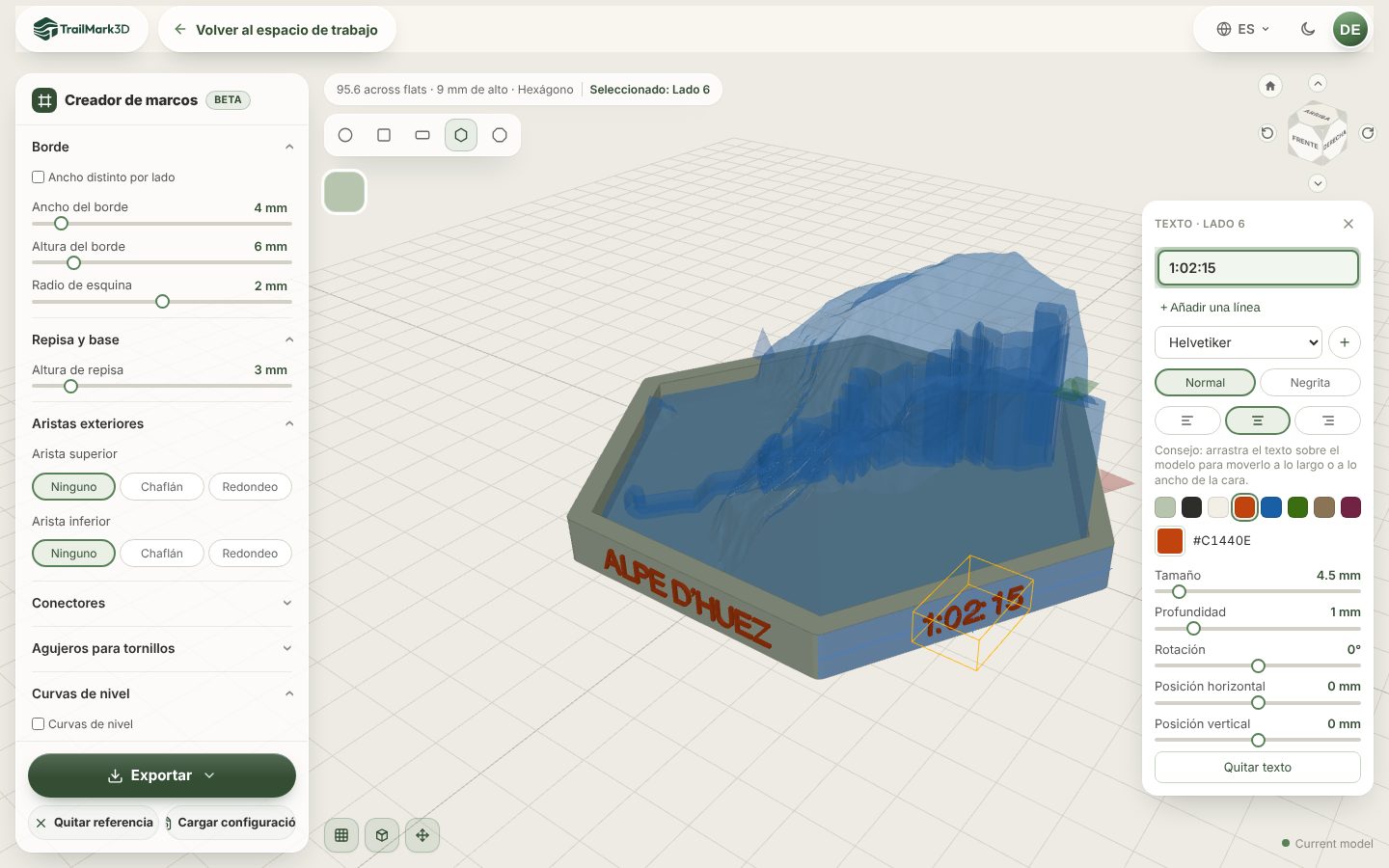Viewport: 1389px width, 868px height.
Task: Rotate view clockwise
Action: pos(1368,133)
